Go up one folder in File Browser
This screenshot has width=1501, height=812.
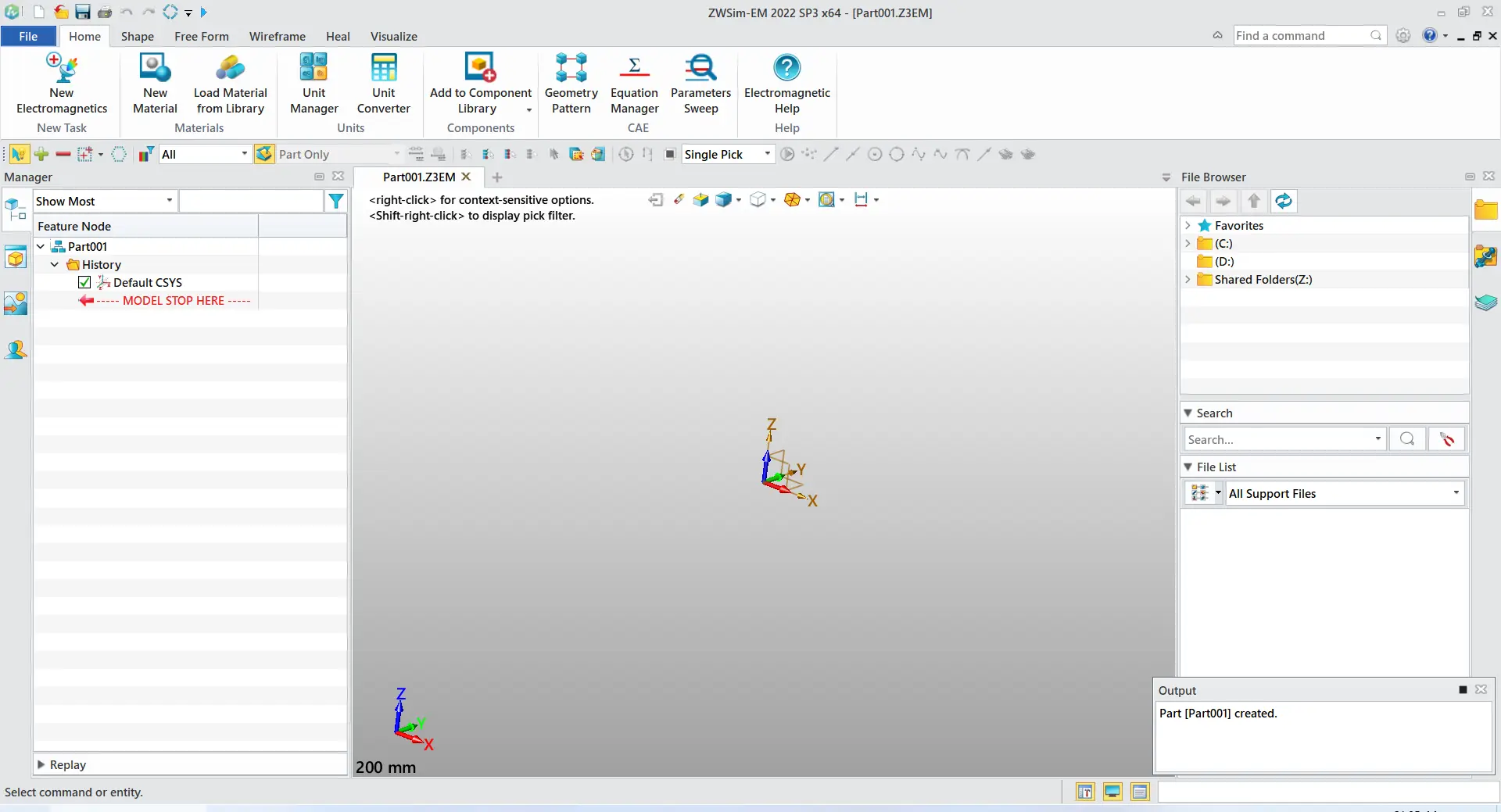coord(1254,201)
